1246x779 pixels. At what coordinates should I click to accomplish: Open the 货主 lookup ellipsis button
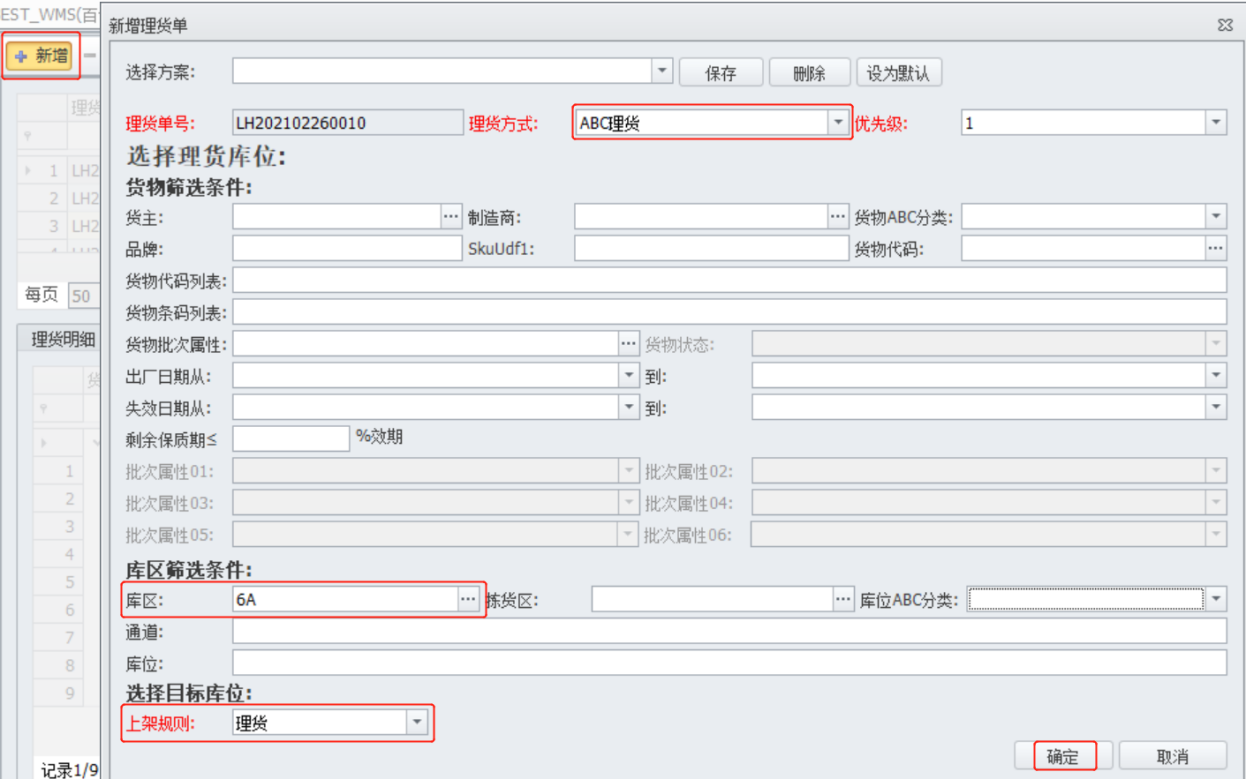[450, 217]
